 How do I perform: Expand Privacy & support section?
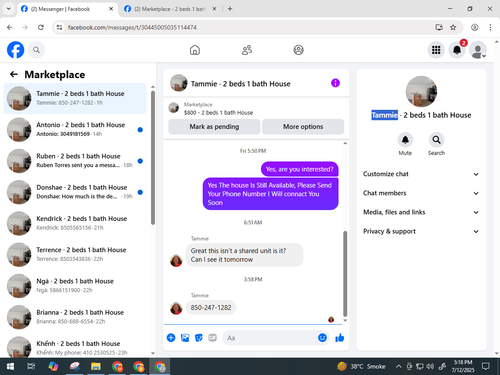[421, 231]
